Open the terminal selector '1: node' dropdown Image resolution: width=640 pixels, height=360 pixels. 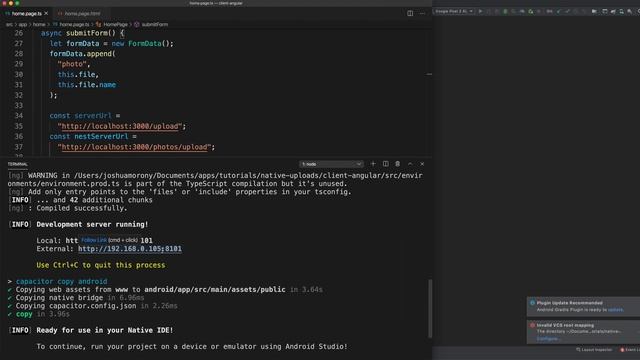click(x=331, y=164)
